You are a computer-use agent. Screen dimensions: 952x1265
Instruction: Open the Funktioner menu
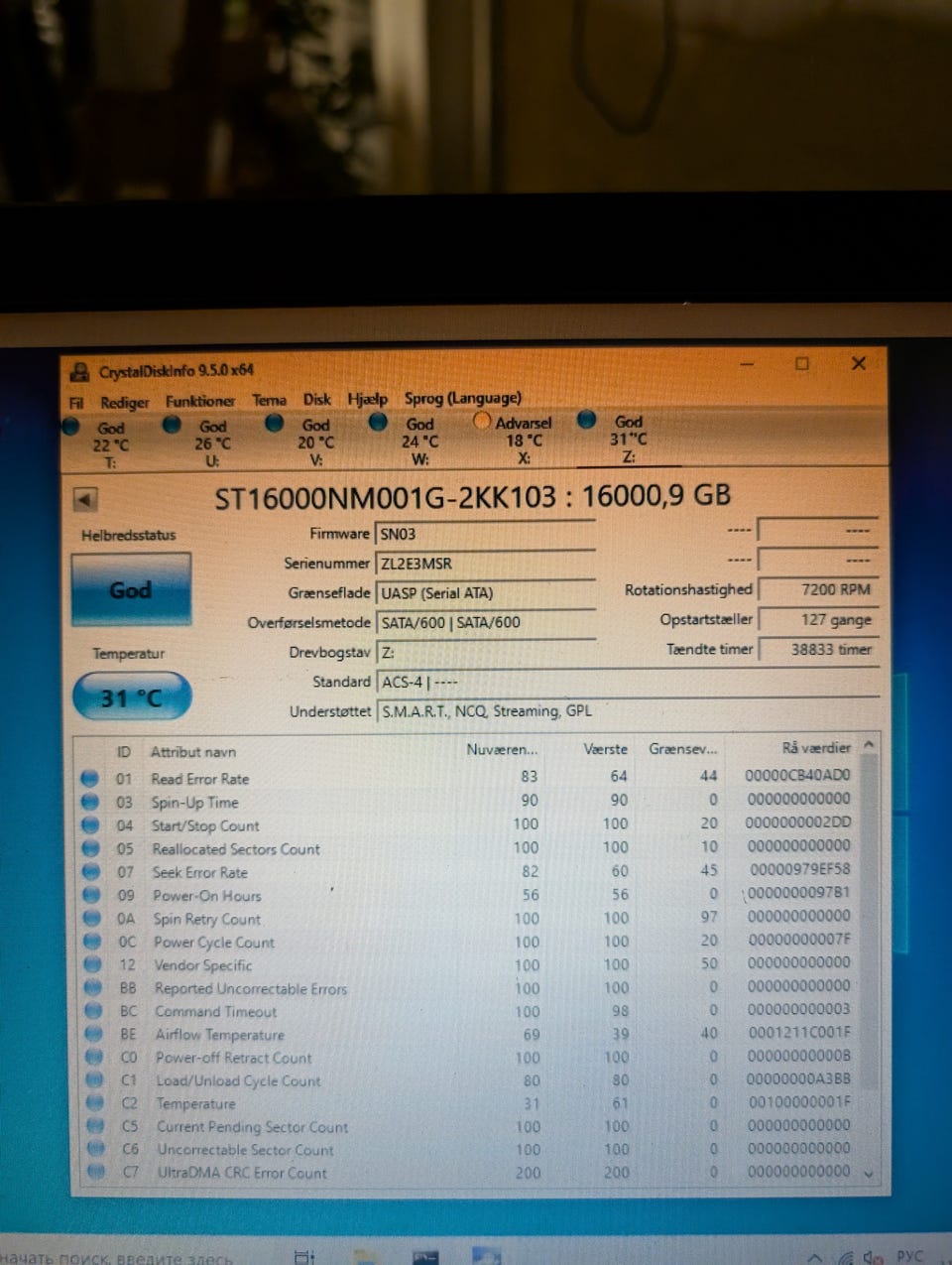click(x=199, y=401)
